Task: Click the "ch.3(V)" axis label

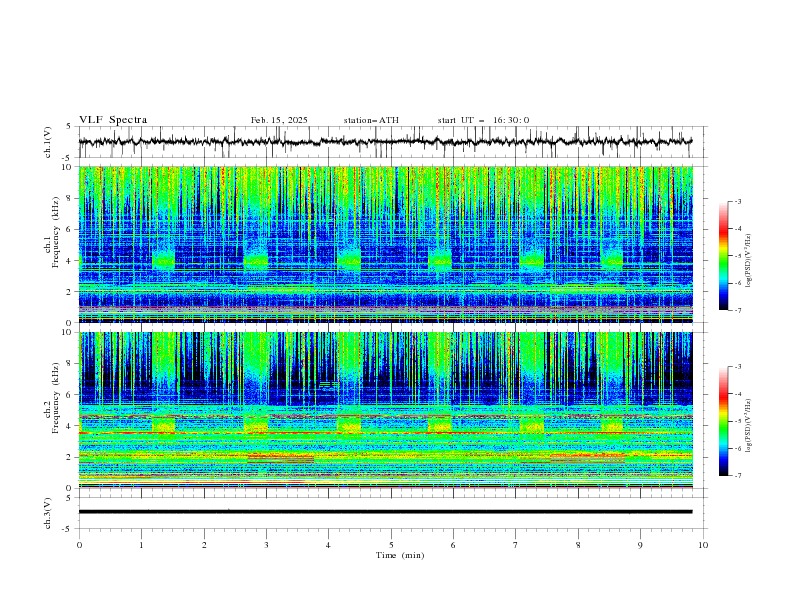Action: tap(48, 513)
